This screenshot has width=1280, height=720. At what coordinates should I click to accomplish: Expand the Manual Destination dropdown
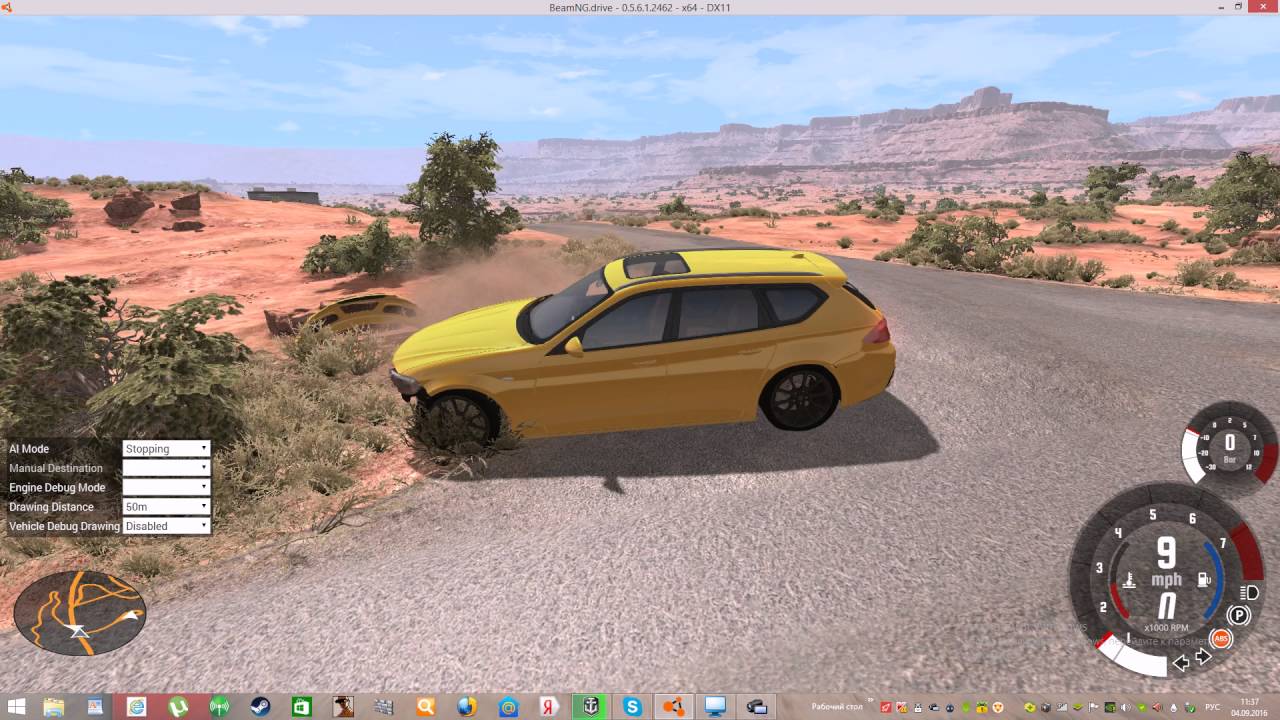(x=166, y=468)
